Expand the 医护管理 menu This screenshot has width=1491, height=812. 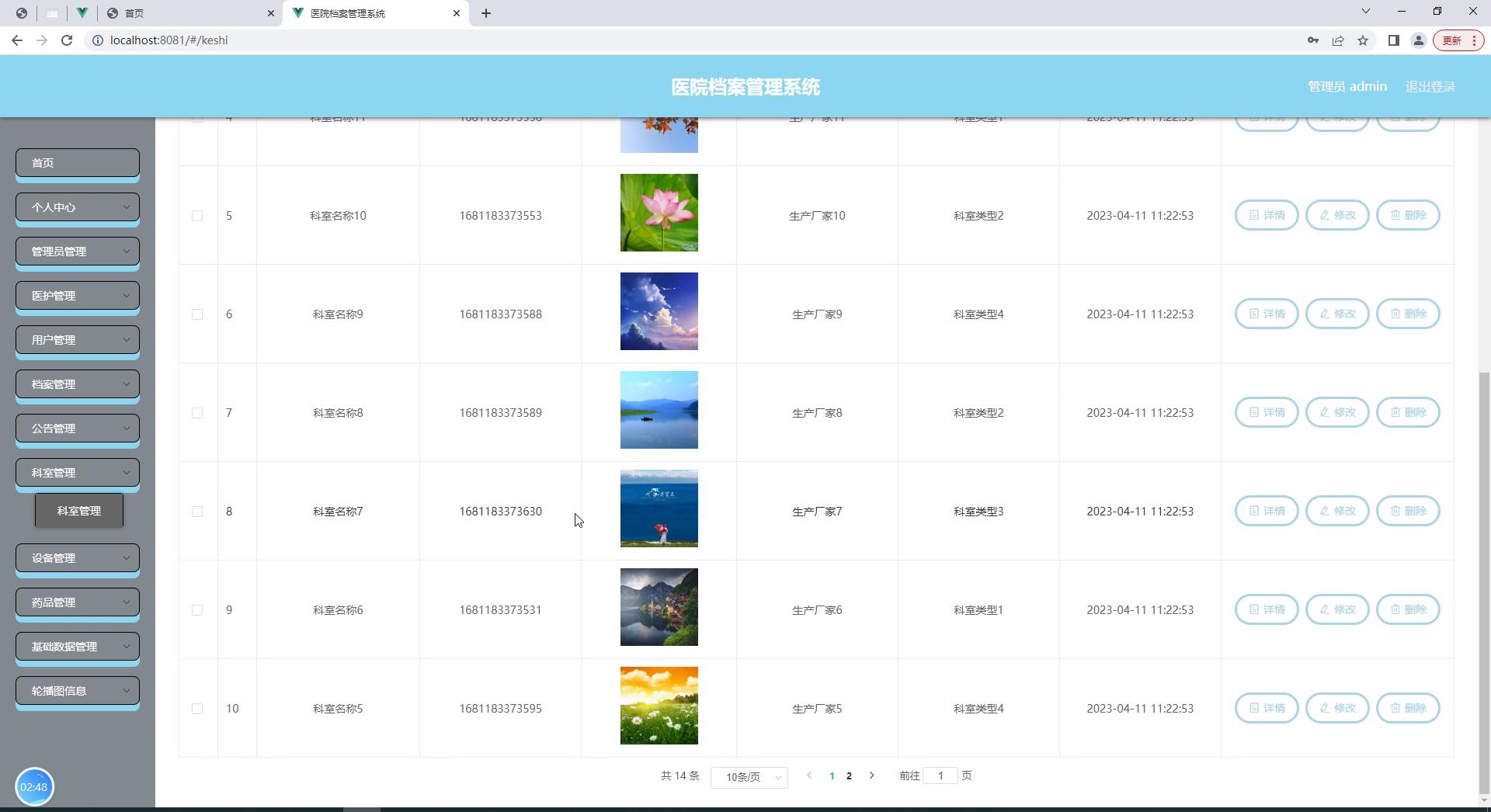point(78,296)
